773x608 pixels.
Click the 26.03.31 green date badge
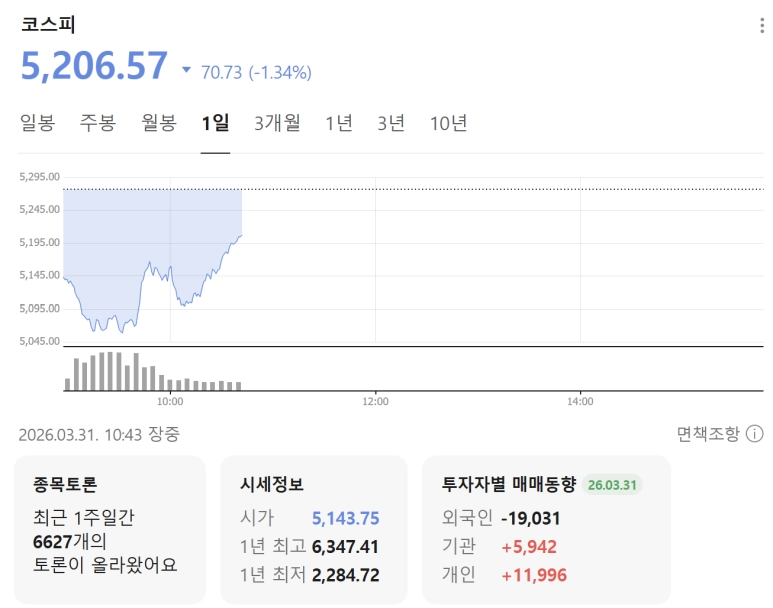[x=612, y=485]
